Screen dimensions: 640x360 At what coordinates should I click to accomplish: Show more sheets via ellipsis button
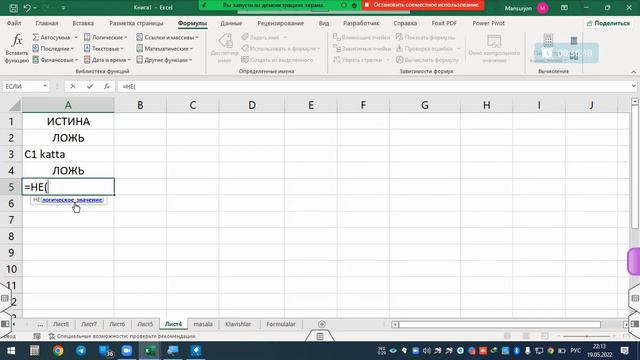40,324
